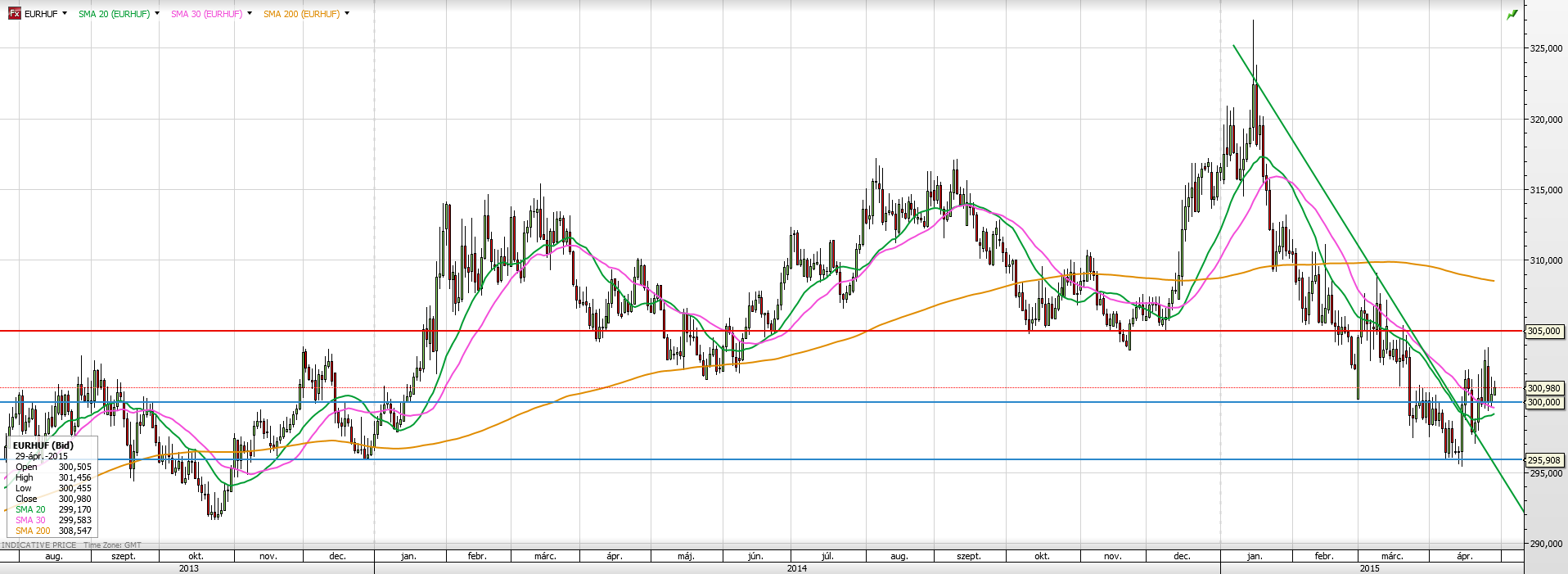1568x574 pixels.
Task: Click the nov. month label in 2014
Action: point(1113,556)
